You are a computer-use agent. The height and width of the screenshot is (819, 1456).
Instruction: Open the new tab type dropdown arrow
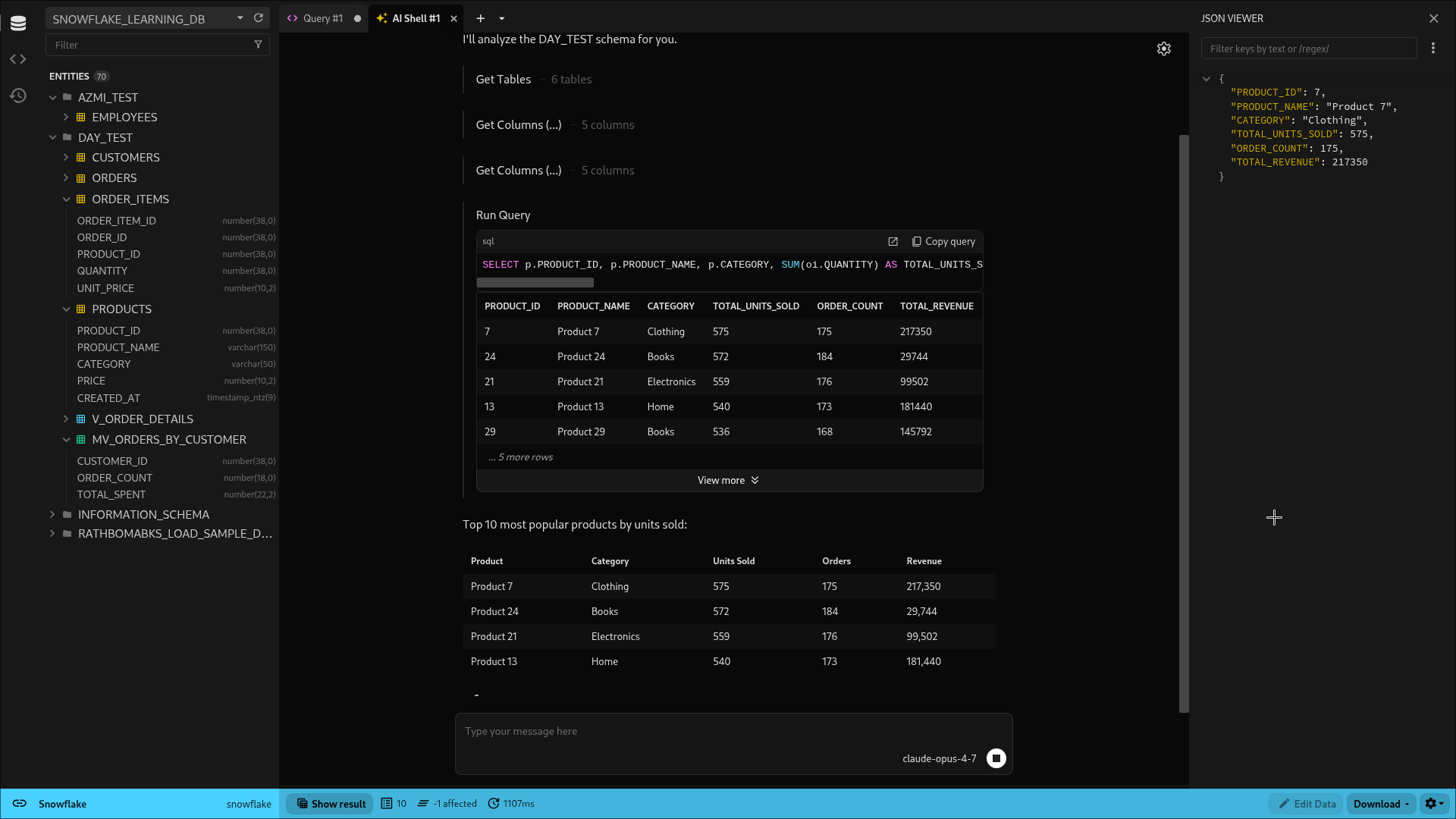point(501,18)
